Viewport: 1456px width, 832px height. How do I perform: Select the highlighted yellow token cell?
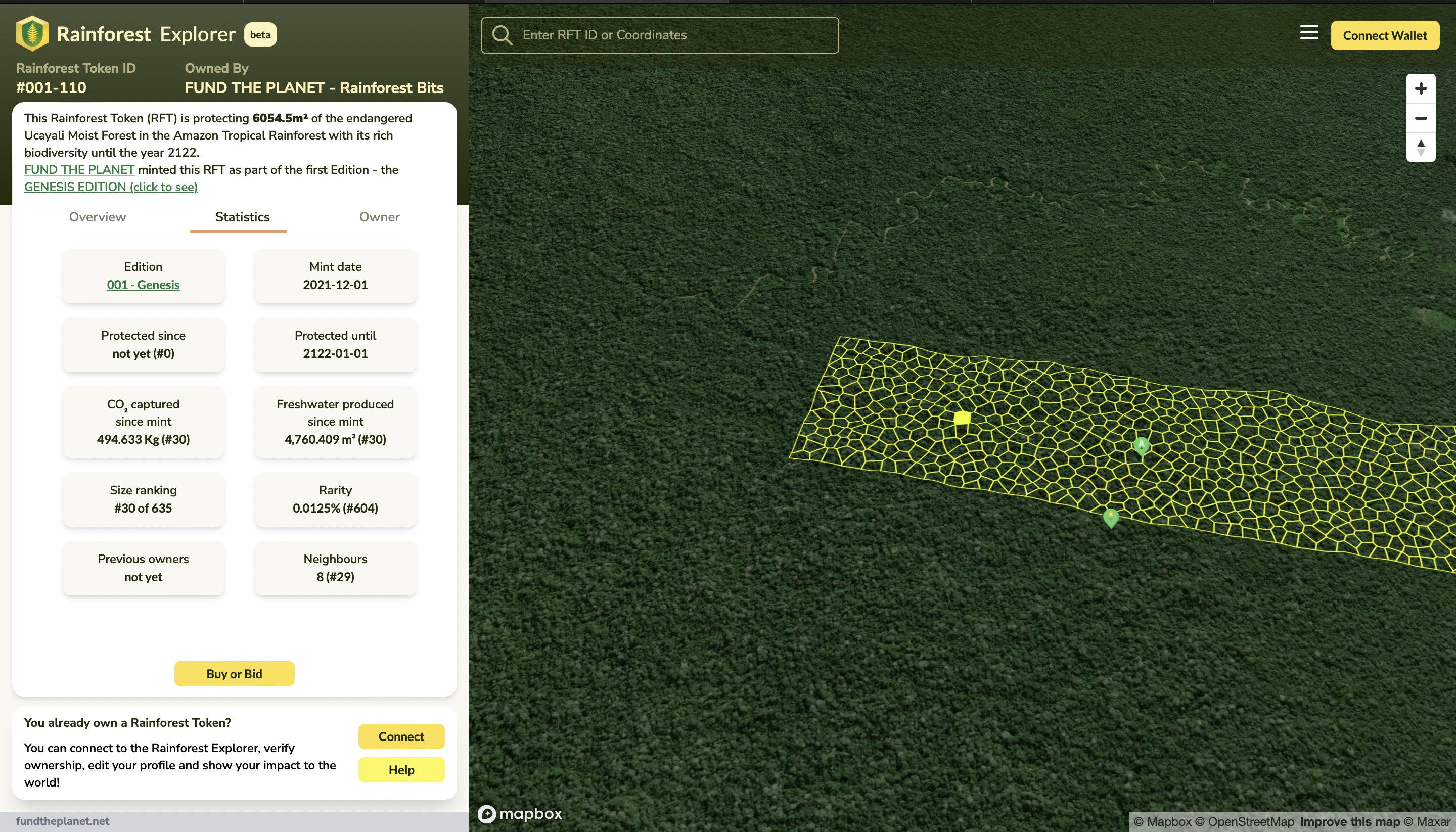point(962,418)
